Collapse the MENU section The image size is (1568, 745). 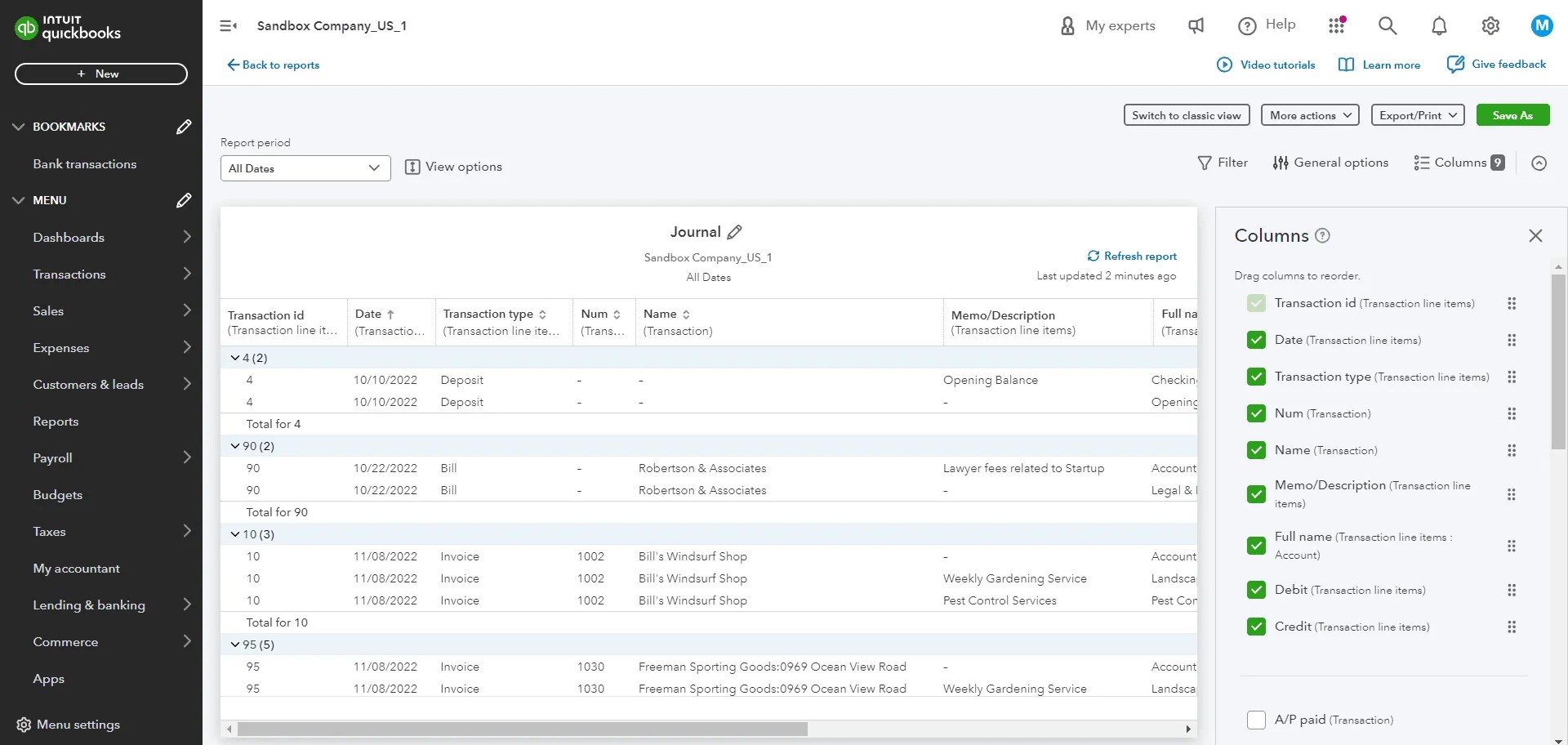[19, 200]
